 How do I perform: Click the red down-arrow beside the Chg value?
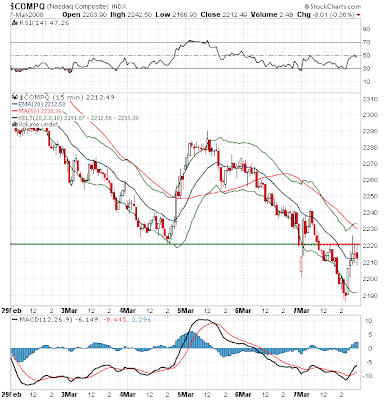click(358, 15)
